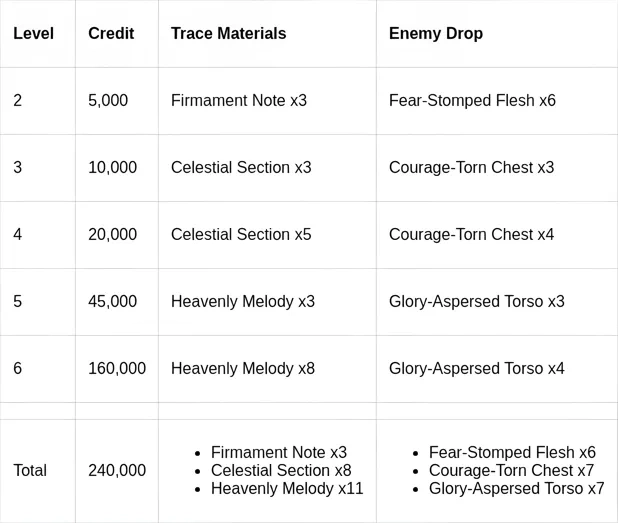Image resolution: width=618 pixels, height=523 pixels.
Task: Click the 10,000 credit cell
Action: click(112, 168)
